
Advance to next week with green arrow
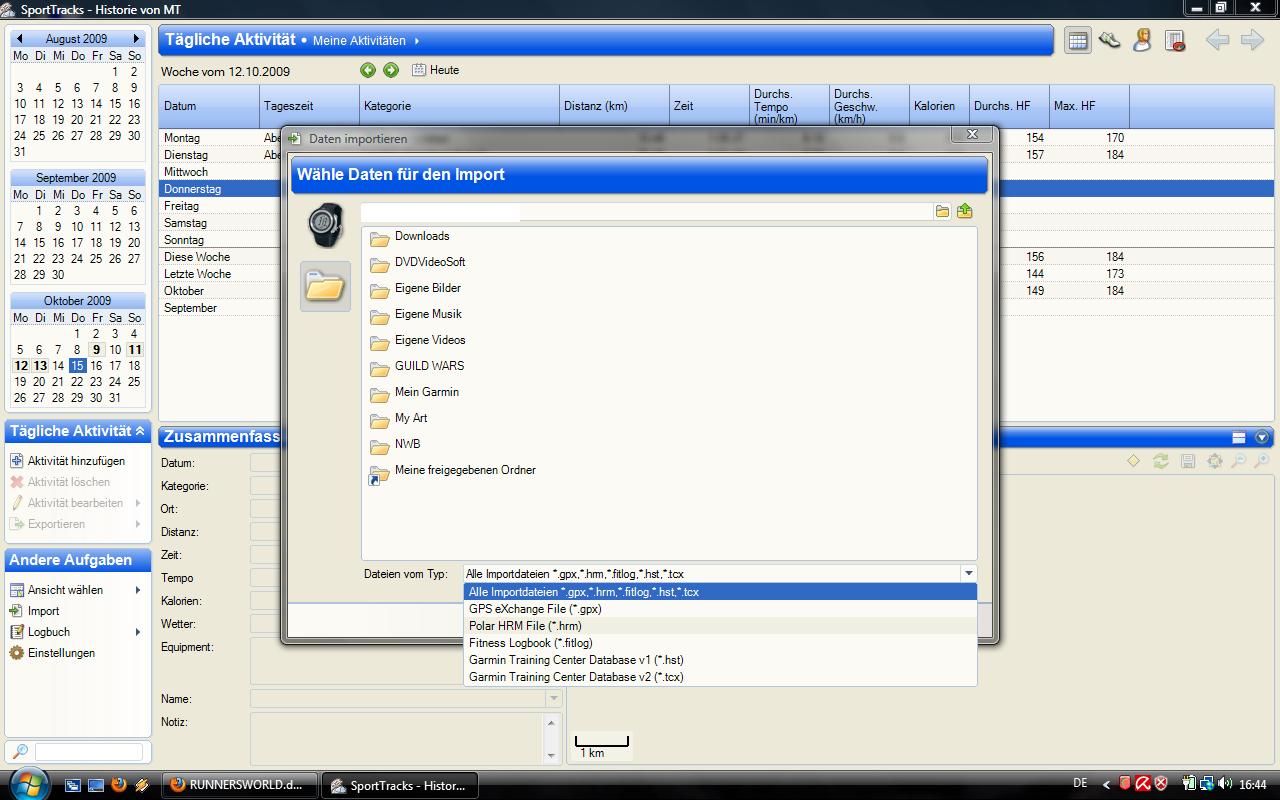(391, 70)
